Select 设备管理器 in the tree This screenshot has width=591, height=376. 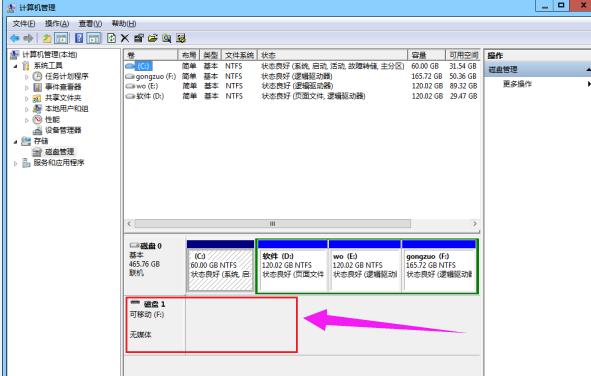63,130
